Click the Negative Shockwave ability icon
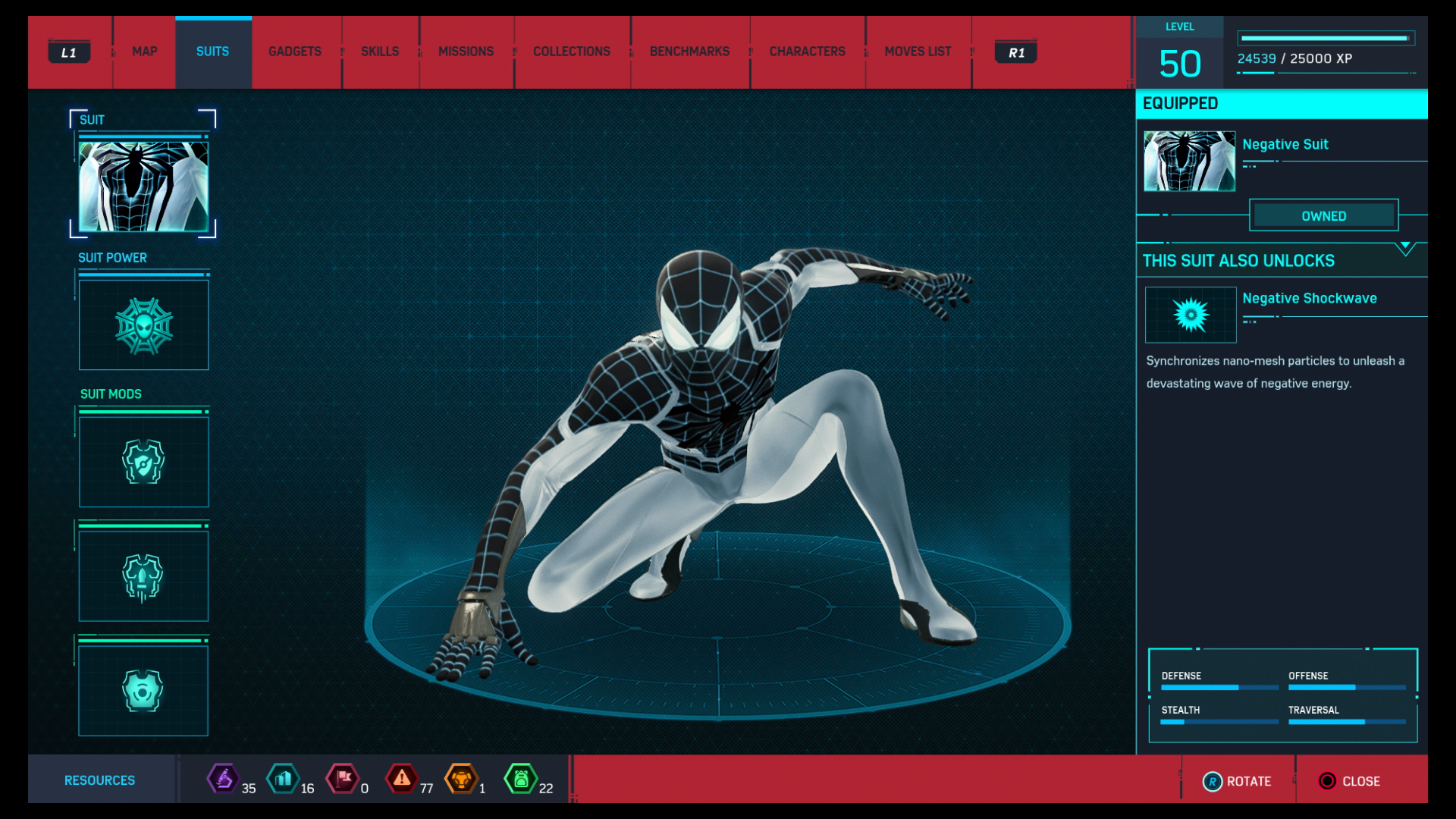Image resolution: width=1456 pixels, height=819 pixels. pyautogui.click(x=1190, y=315)
